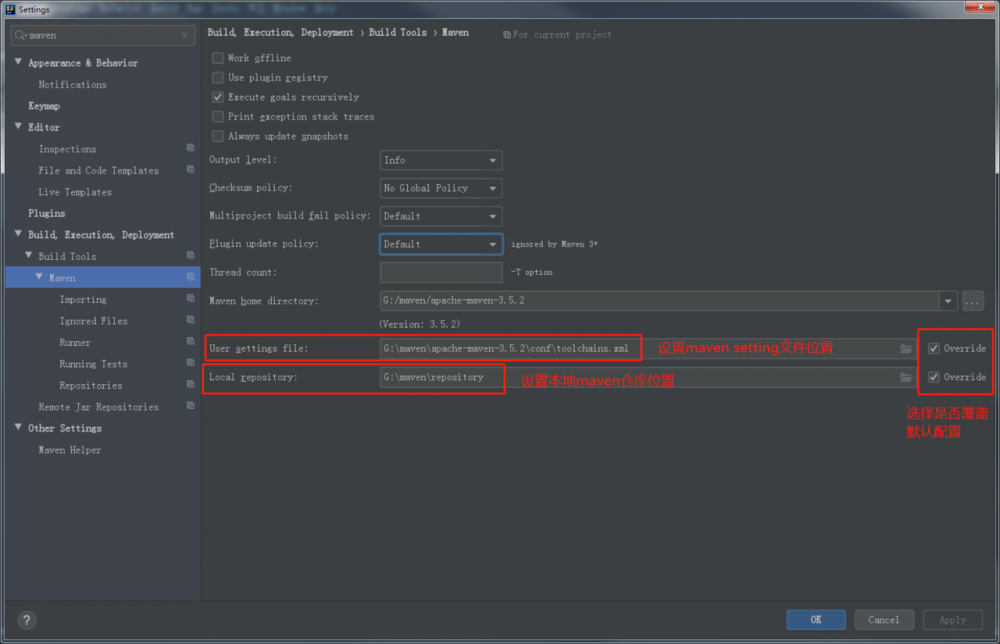Viewport: 1000px width, 644px height.
Task: Expand Maven home directory dropdown arrow
Action: [x=947, y=301]
